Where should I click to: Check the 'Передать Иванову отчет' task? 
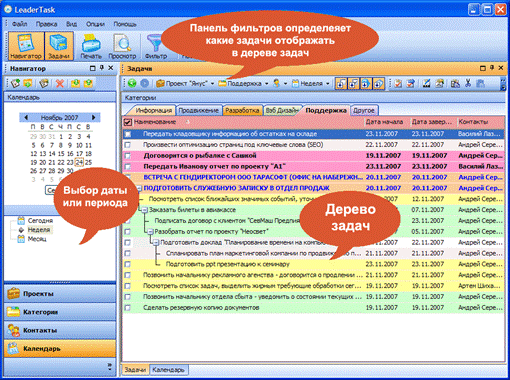tap(128, 167)
